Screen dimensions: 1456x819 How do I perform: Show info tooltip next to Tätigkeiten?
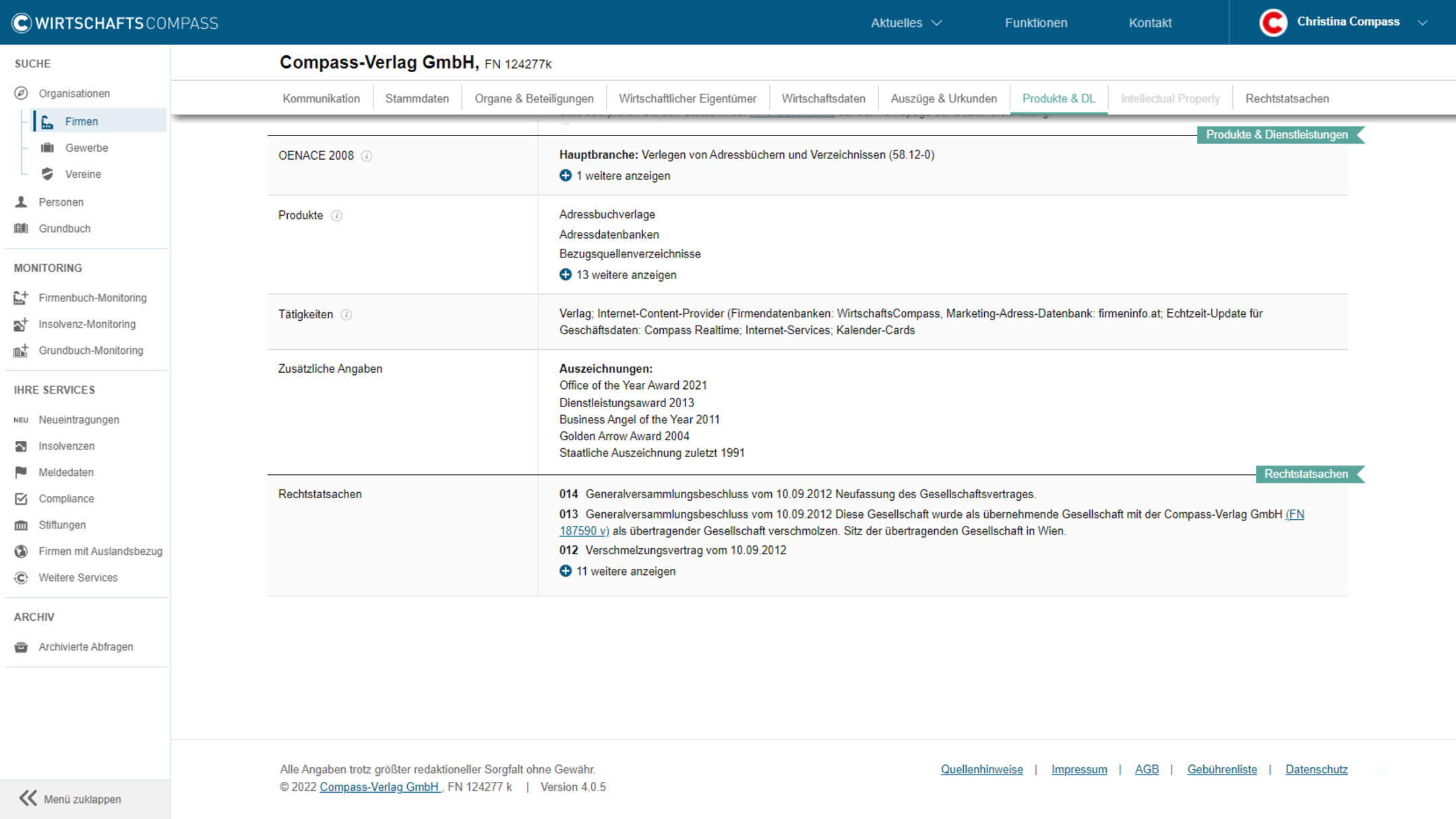347,314
